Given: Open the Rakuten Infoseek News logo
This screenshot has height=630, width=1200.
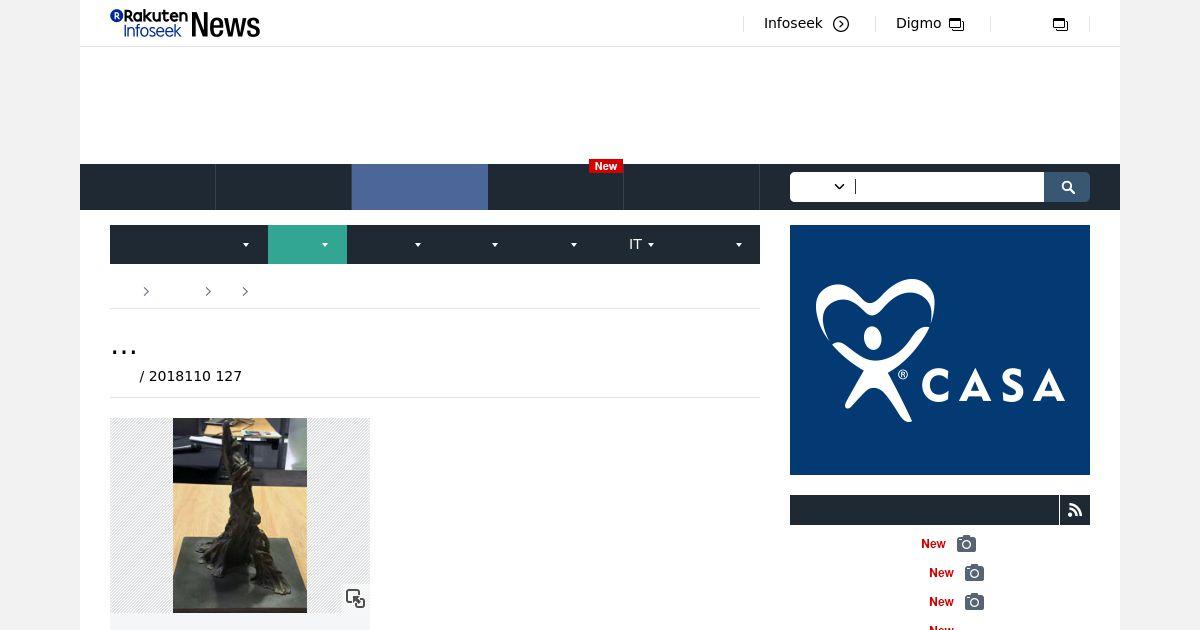Looking at the screenshot, I should 185,23.
